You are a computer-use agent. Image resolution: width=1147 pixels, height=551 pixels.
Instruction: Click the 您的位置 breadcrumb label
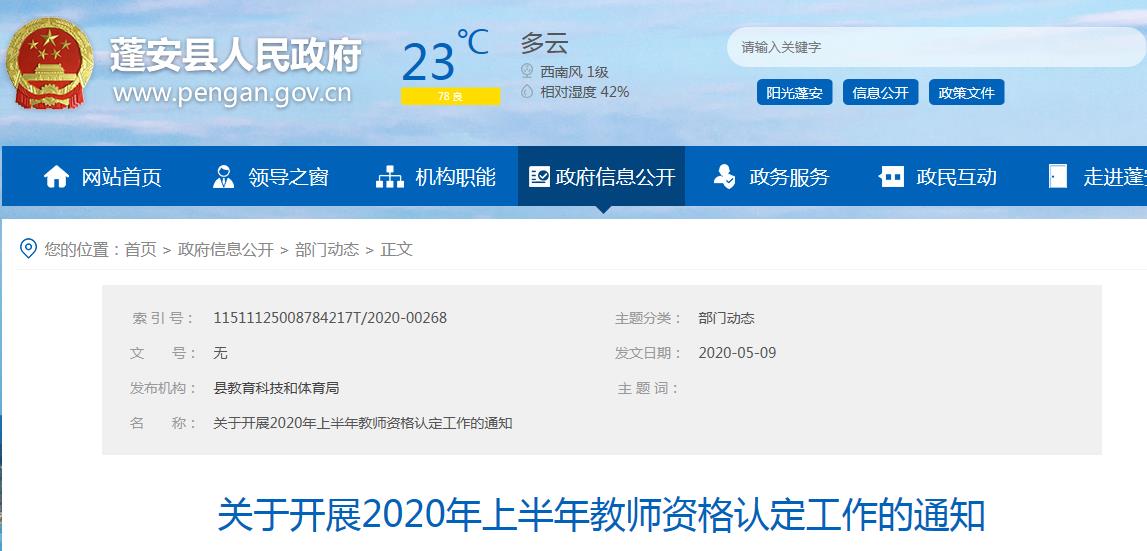pos(82,250)
